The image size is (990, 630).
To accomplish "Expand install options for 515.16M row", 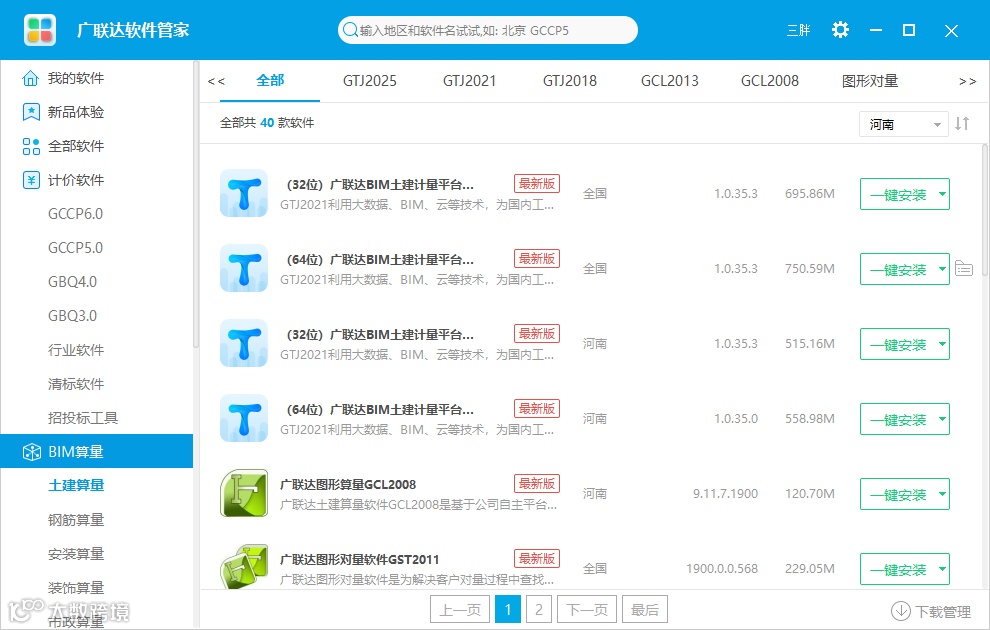I will [942, 344].
